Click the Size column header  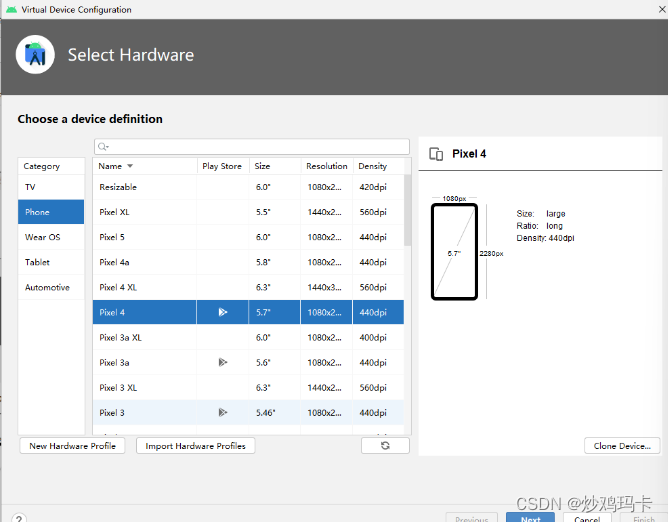275,166
